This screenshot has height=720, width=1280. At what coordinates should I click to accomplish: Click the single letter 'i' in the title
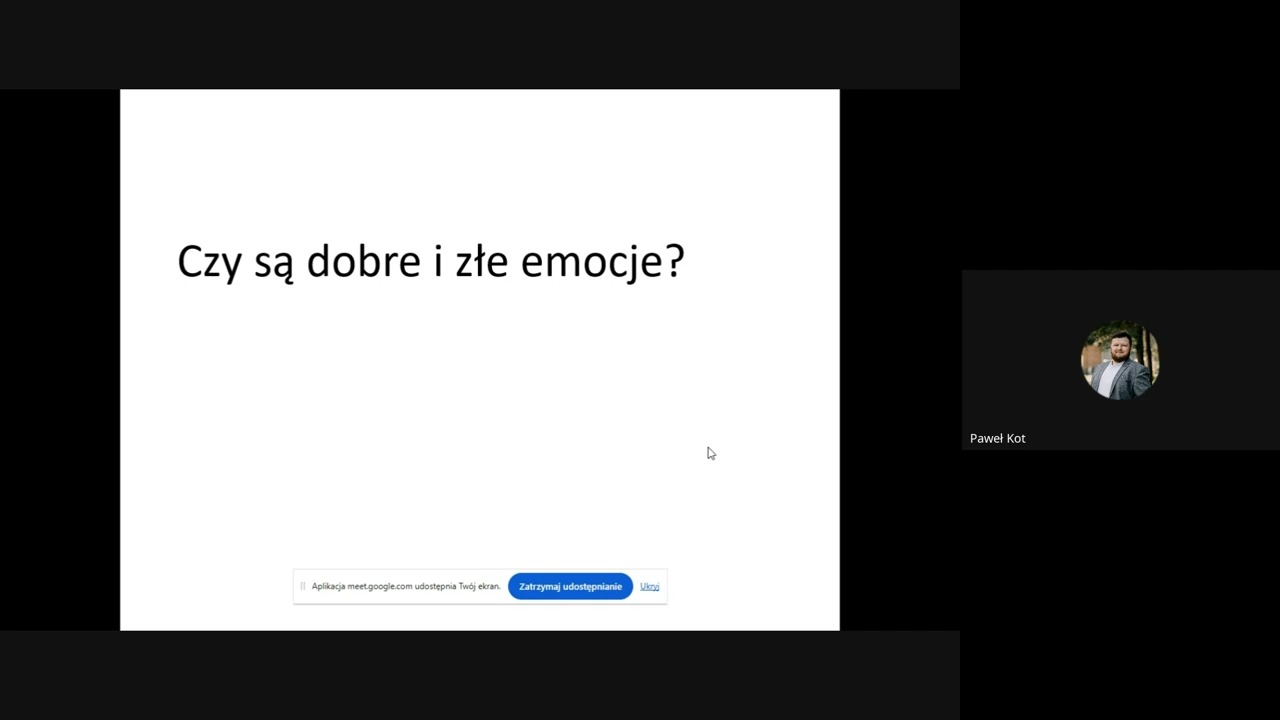(x=438, y=262)
